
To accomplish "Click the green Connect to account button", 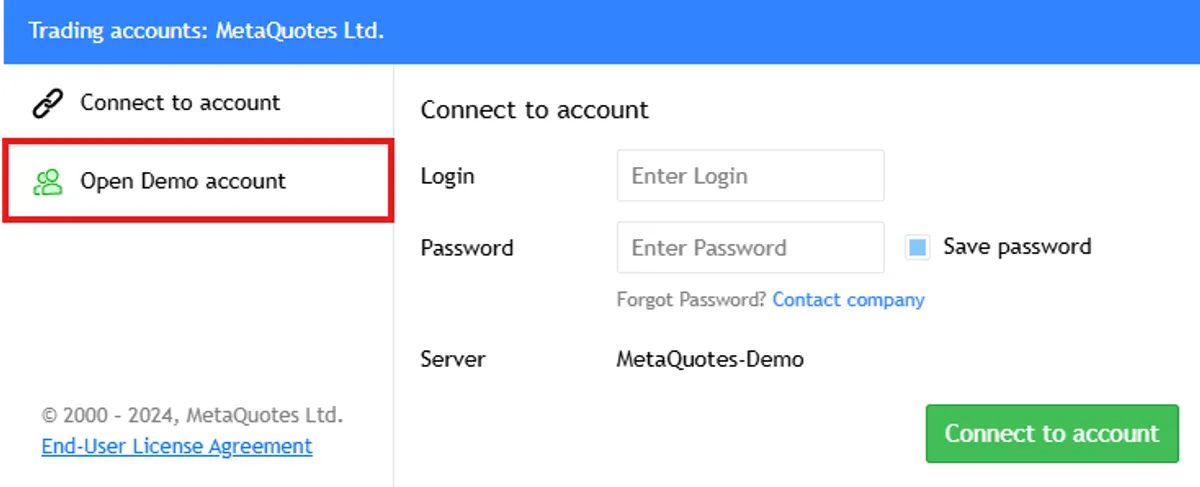I will pyautogui.click(x=1052, y=433).
